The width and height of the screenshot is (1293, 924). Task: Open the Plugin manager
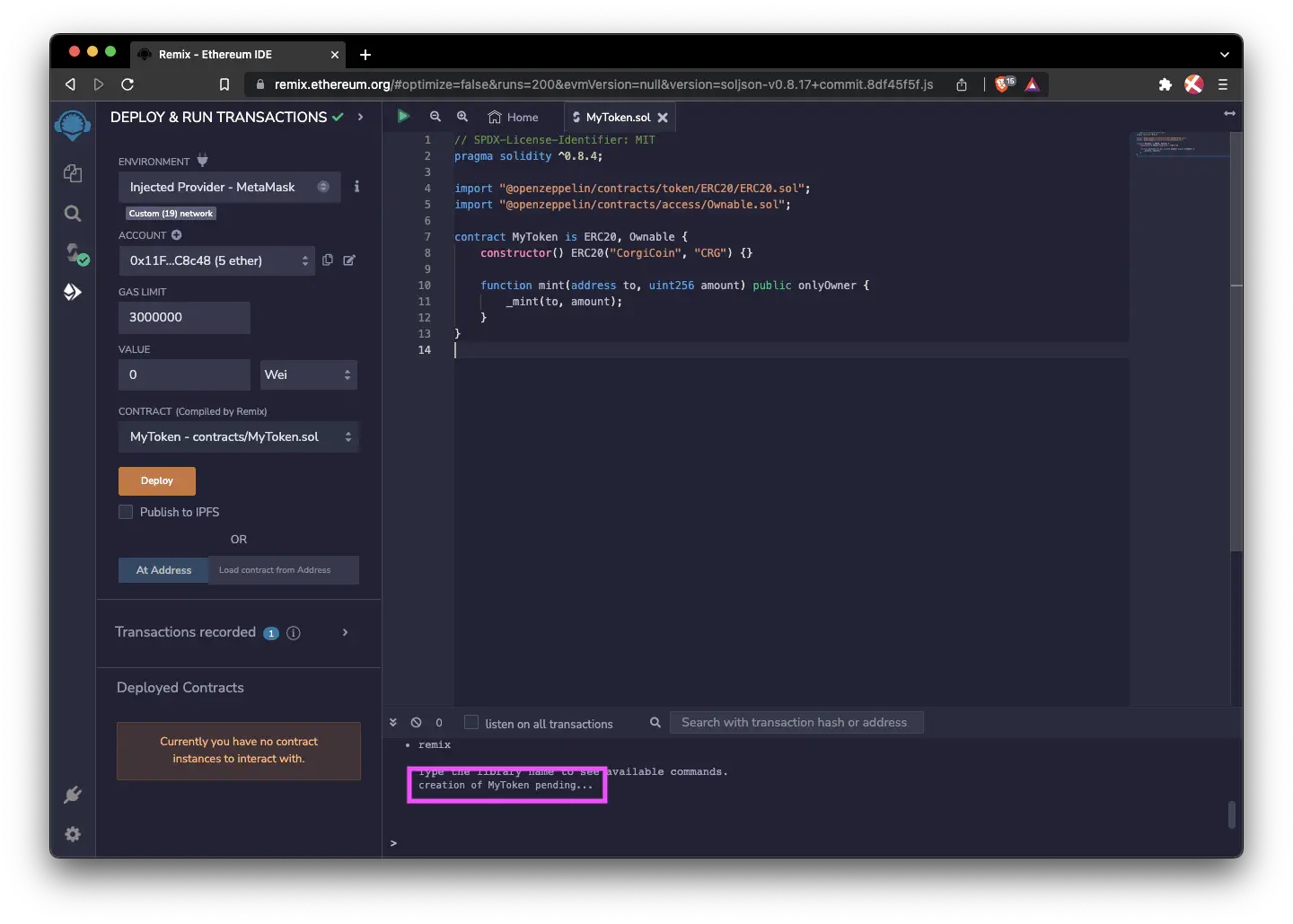[73, 795]
